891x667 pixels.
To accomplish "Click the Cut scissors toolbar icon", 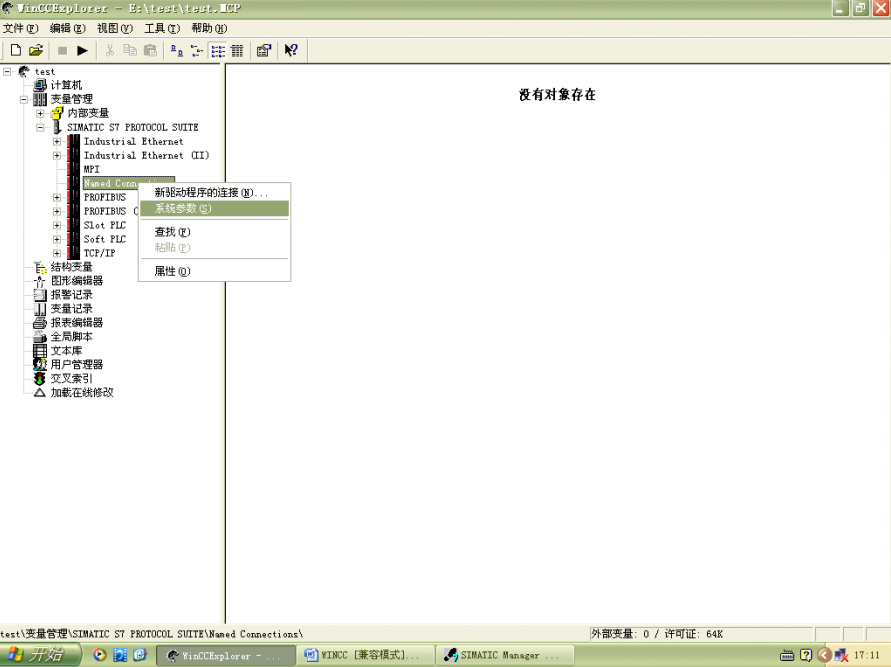I will click(110, 51).
